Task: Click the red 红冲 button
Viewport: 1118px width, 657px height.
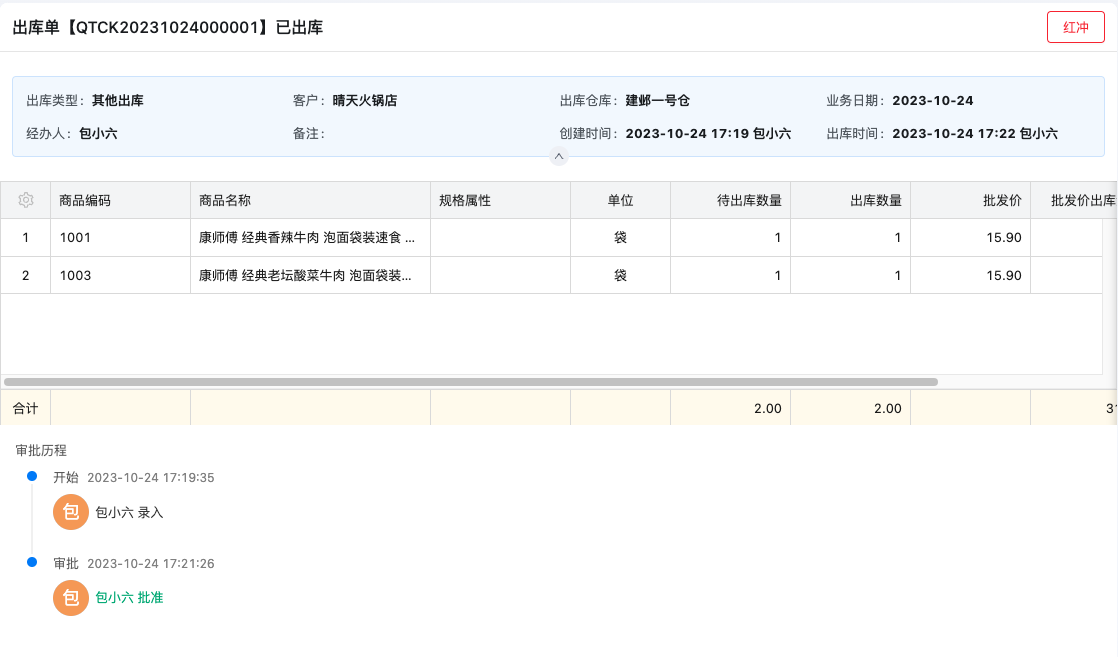Action: pyautogui.click(x=1075, y=28)
